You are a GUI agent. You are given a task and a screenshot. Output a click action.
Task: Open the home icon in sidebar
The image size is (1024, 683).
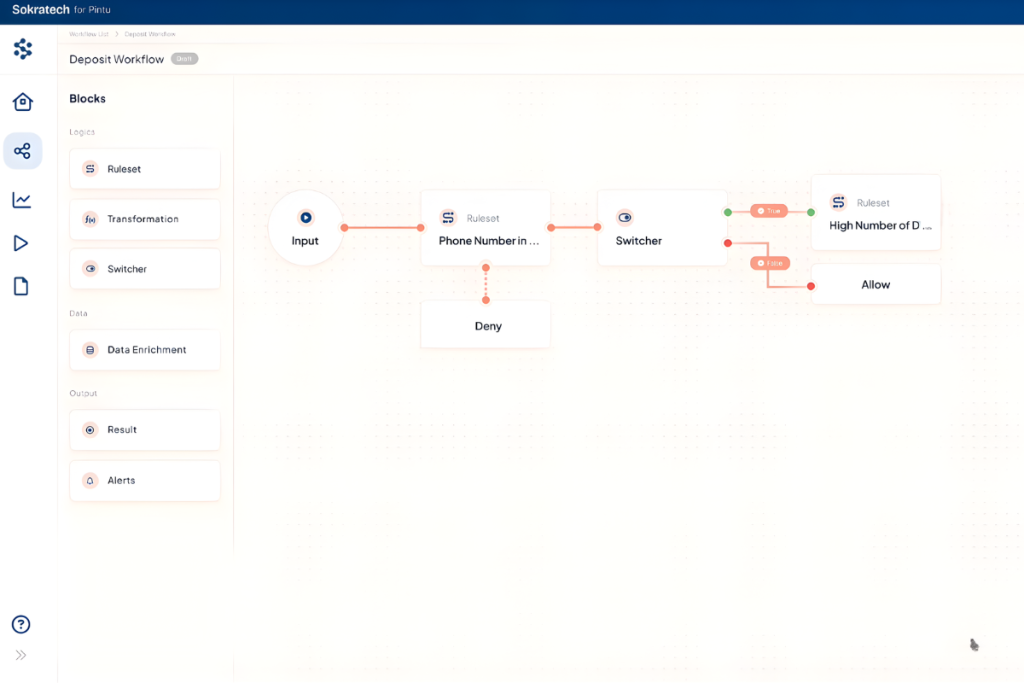(23, 101)
